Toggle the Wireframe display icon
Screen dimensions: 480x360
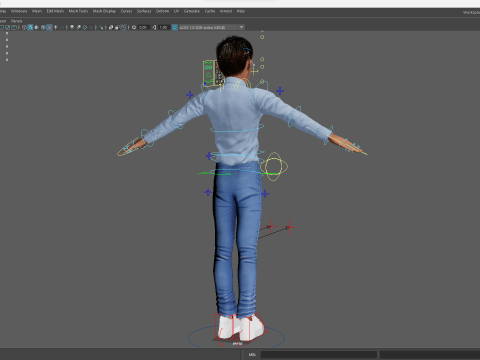24,27
